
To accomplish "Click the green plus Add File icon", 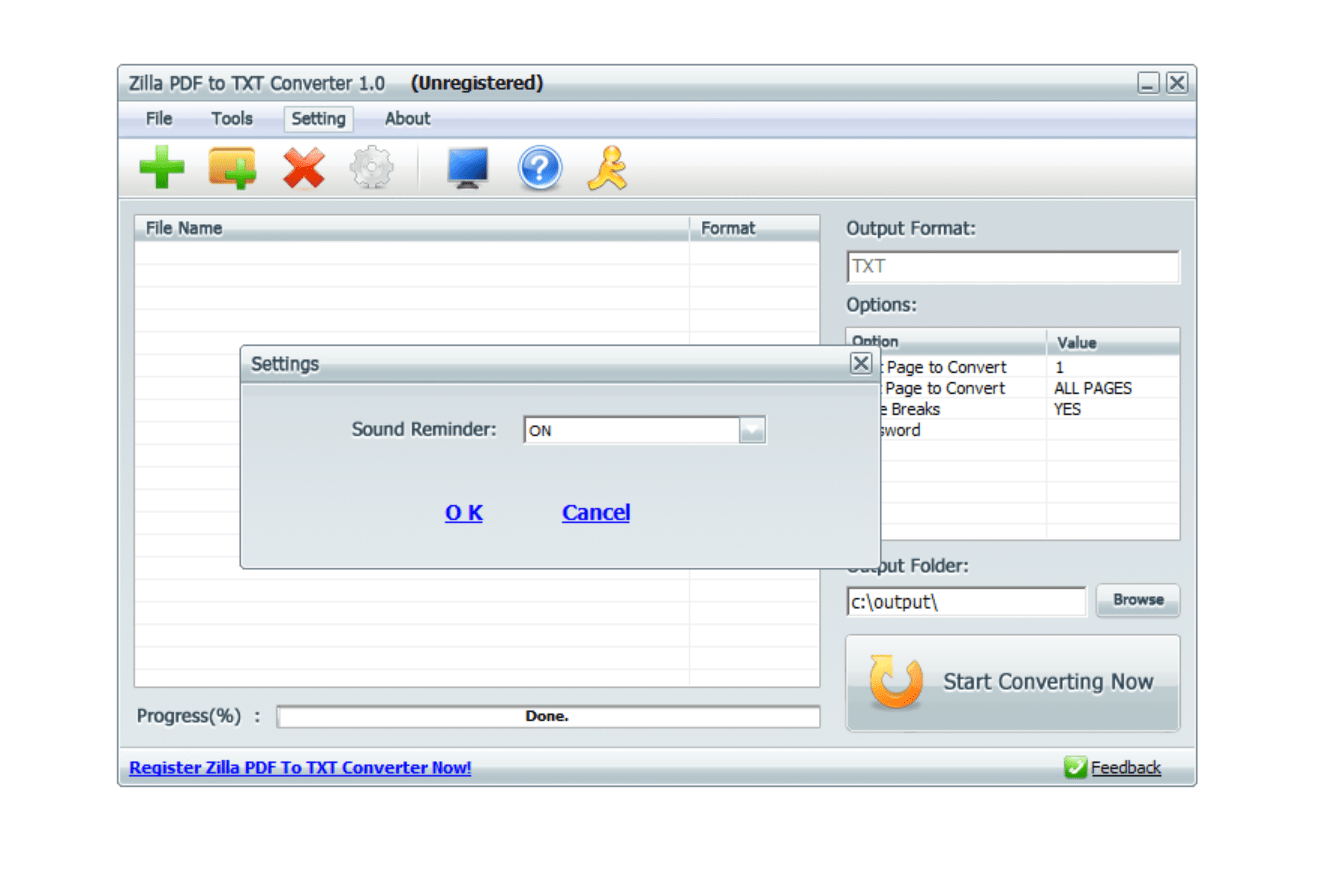I will [x=161, y=168].
